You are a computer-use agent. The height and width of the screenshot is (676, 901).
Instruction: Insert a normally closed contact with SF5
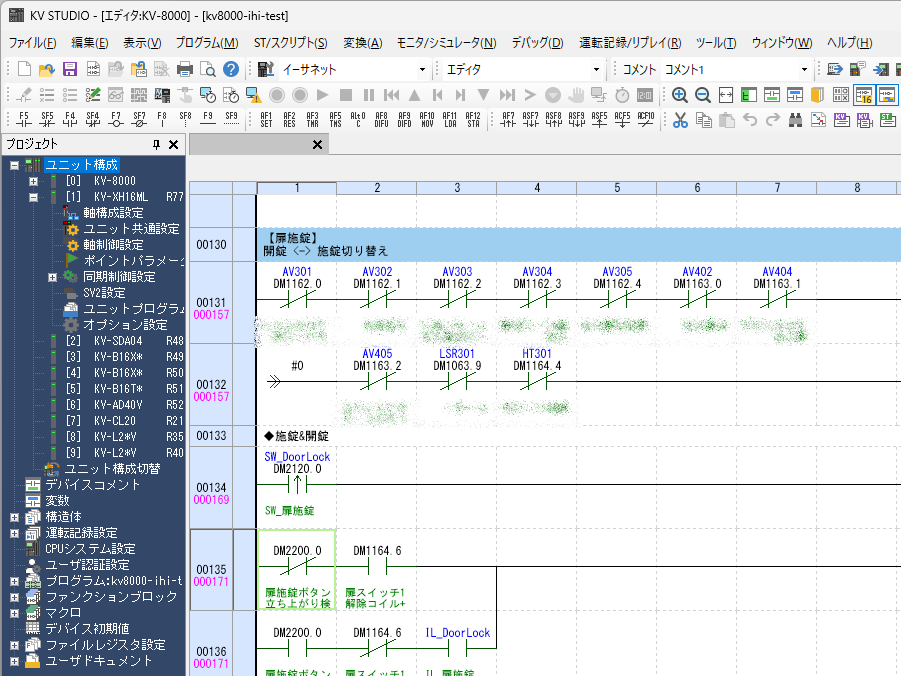(47, 120)
